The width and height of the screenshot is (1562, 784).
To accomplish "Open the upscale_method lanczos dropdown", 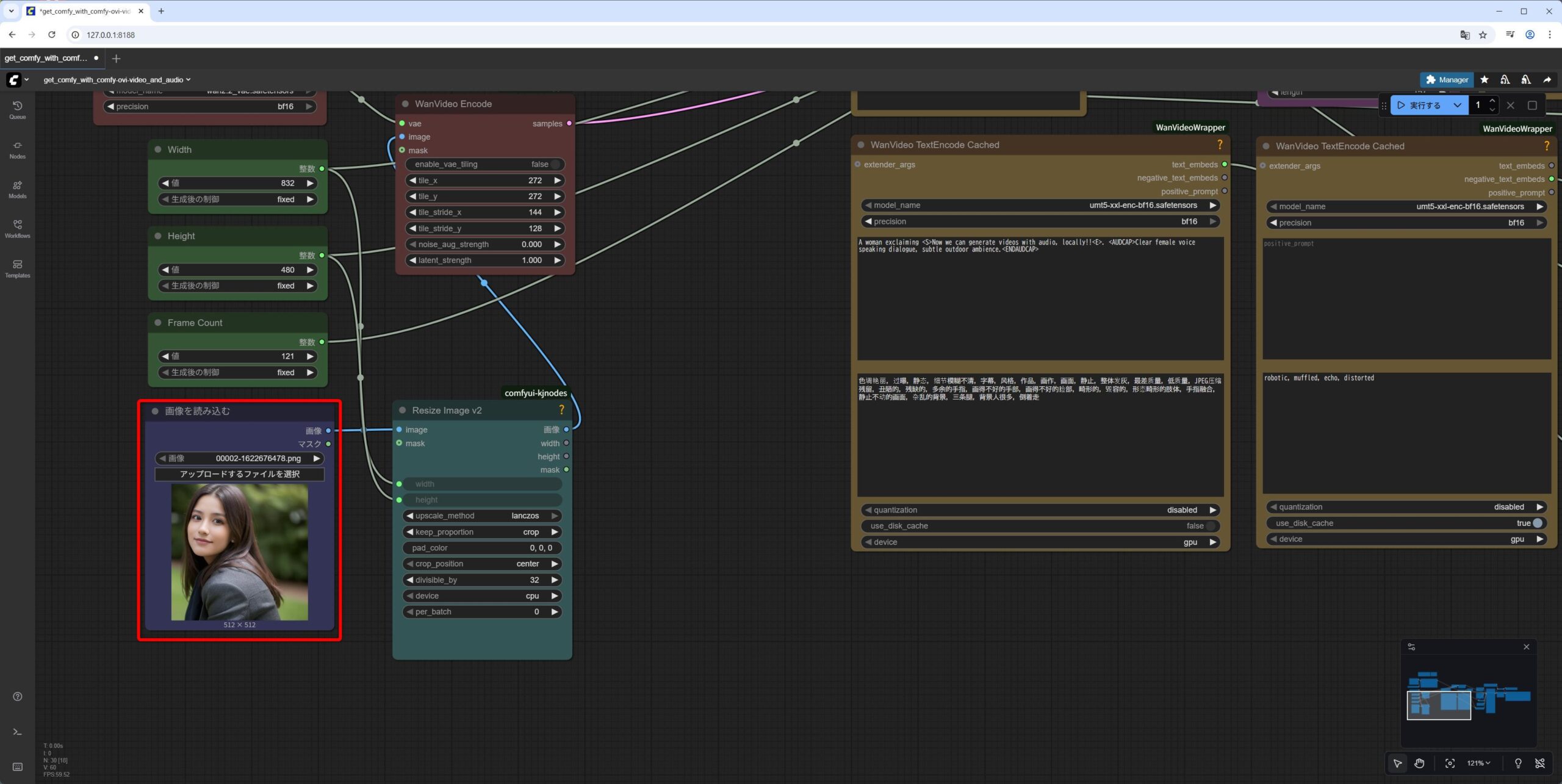I will point(482,516).
